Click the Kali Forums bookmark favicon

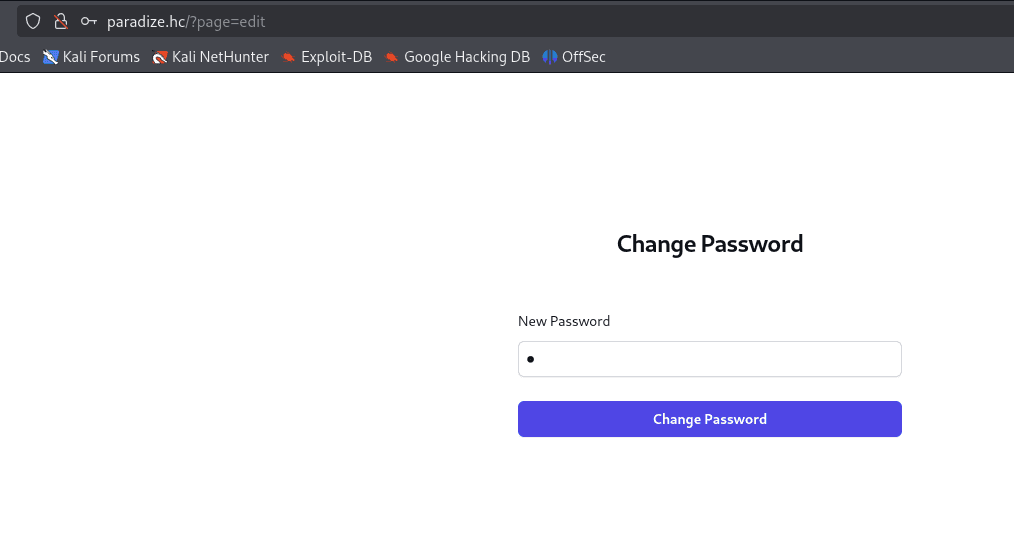pyautogui.click(x=51, y=57)
